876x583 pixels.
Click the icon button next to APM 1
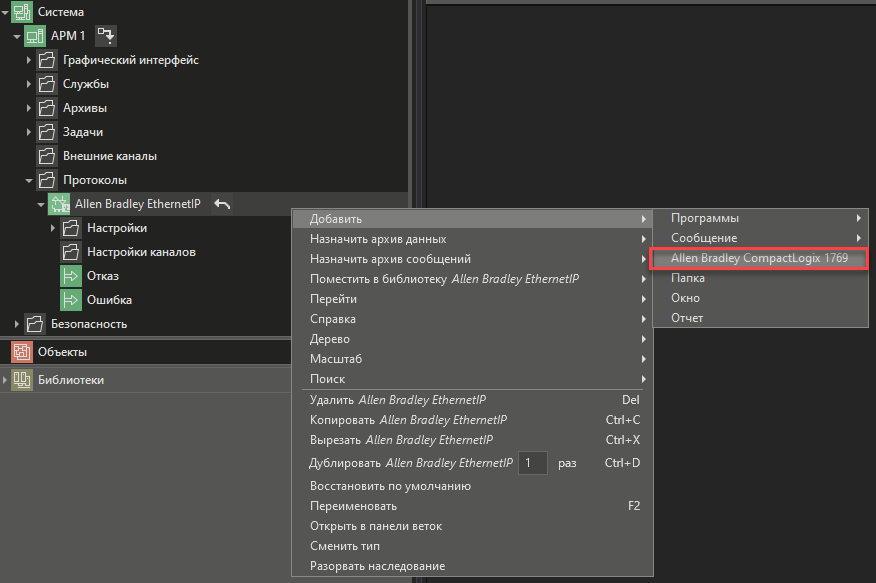coord(106,36)
